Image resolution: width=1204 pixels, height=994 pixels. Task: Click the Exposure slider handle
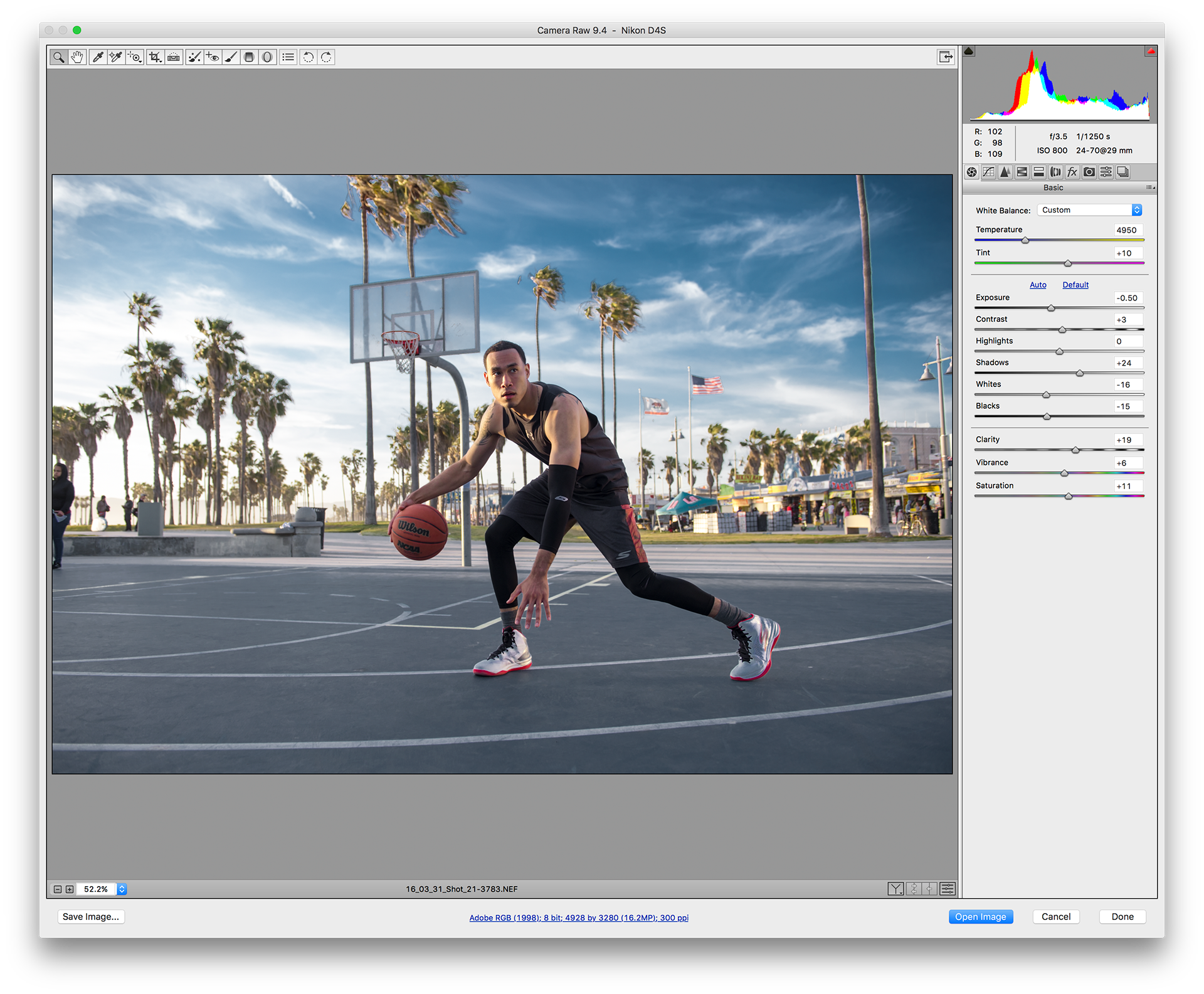tap(1051, 308)
